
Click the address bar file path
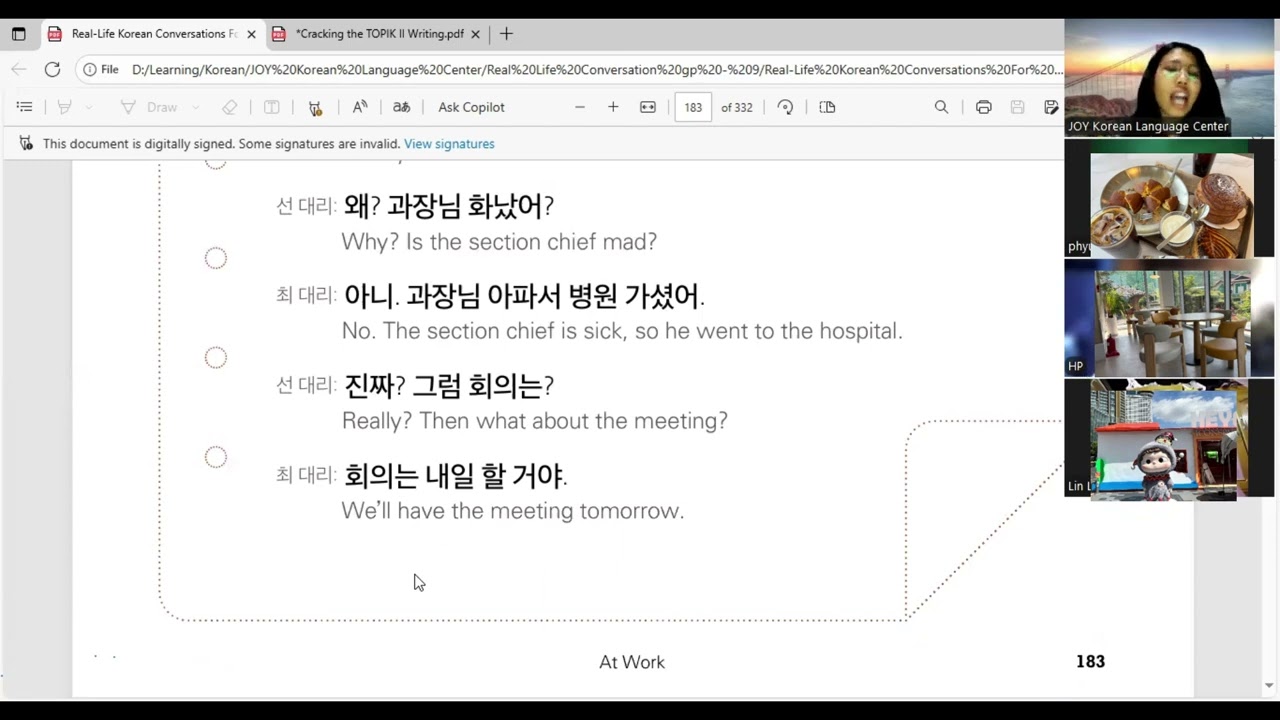(597, 70)
